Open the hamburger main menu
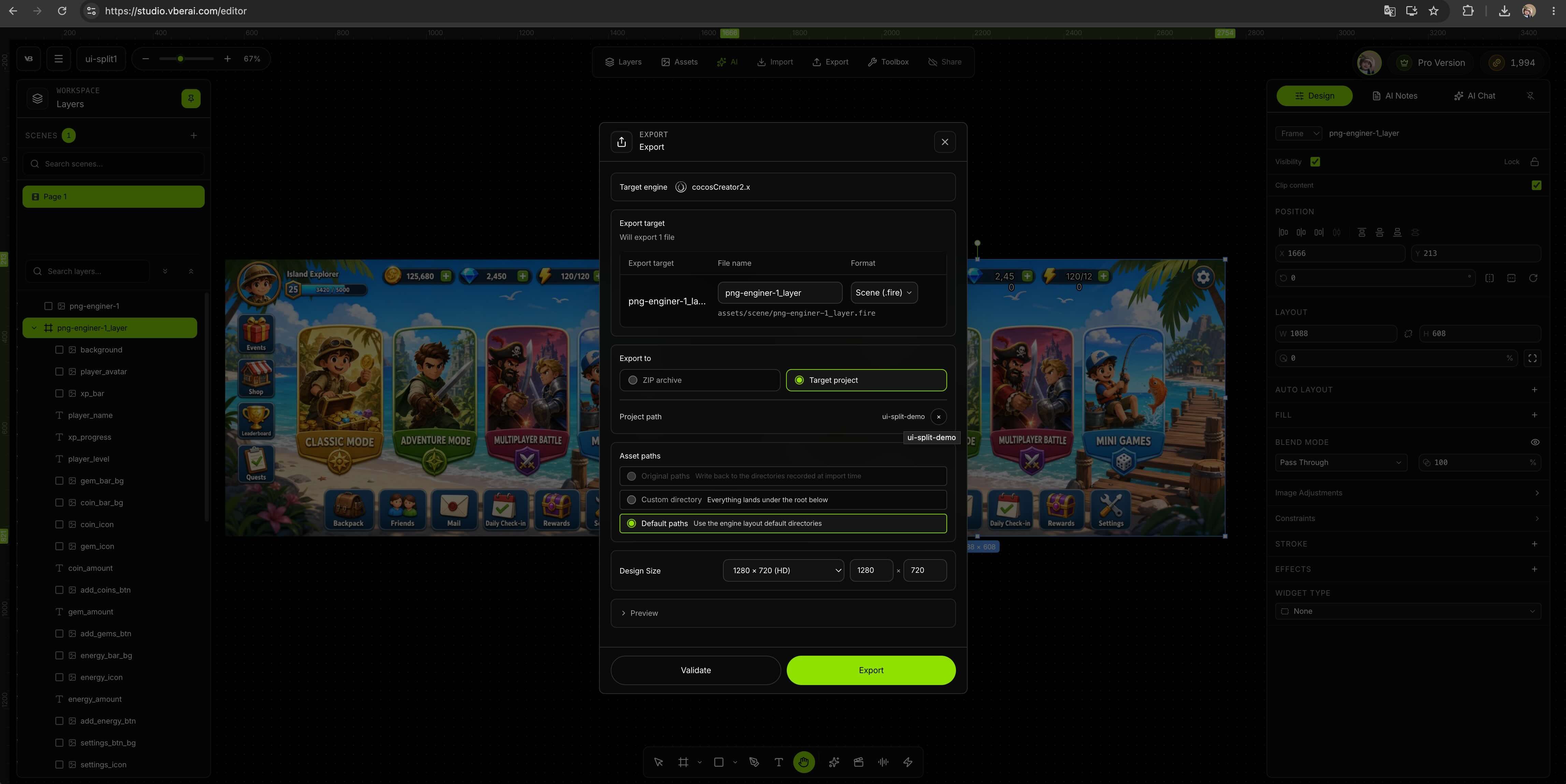The height and width of the screenshot is (784, 1566). 58,59
